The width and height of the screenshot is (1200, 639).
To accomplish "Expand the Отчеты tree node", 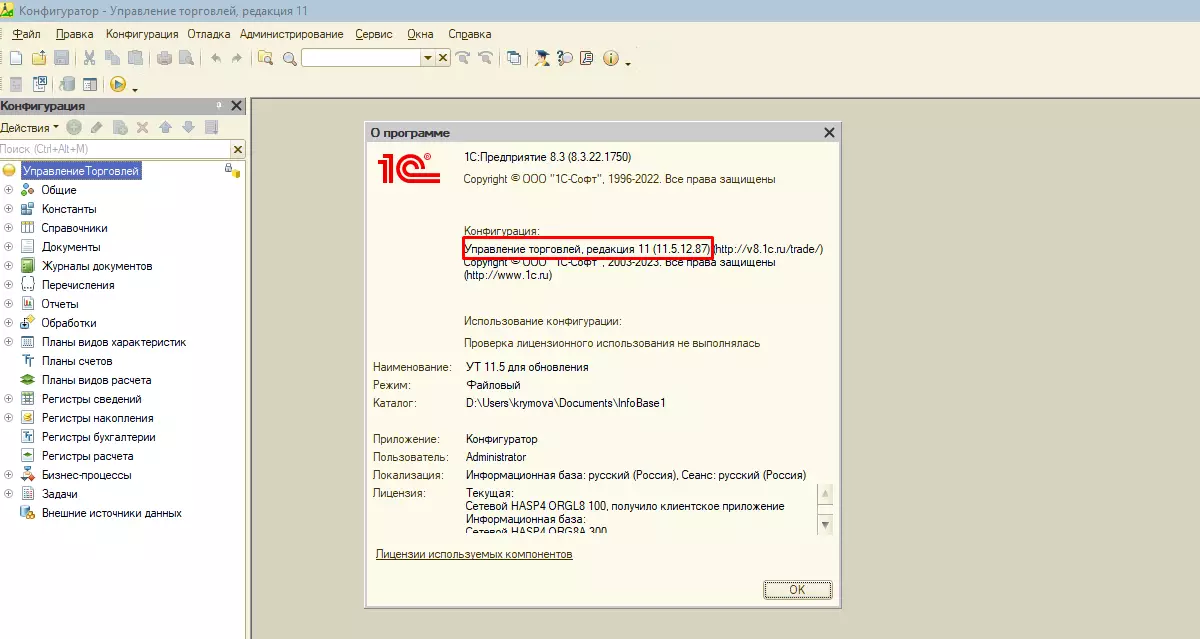I will pyautogui.click(x=8, y=304).
